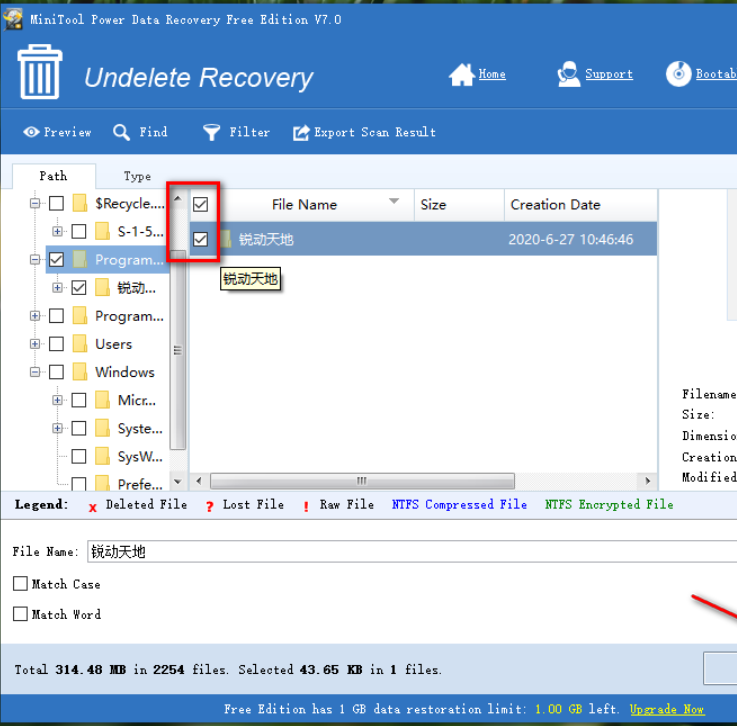Click the Home house icon
Viewport: 737px width, 726px height.
coord(462,74)
